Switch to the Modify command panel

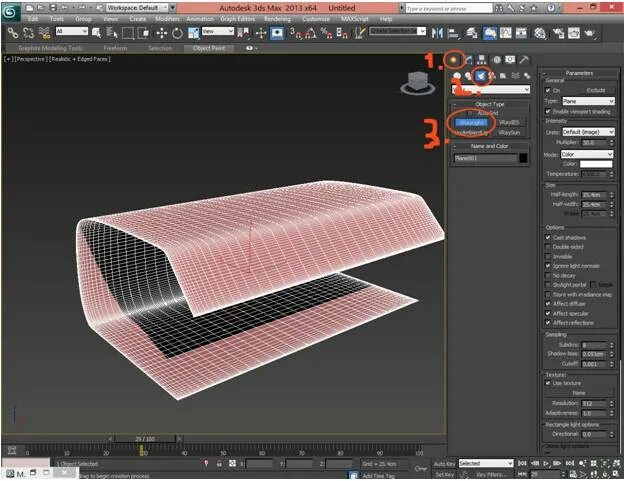469,60
